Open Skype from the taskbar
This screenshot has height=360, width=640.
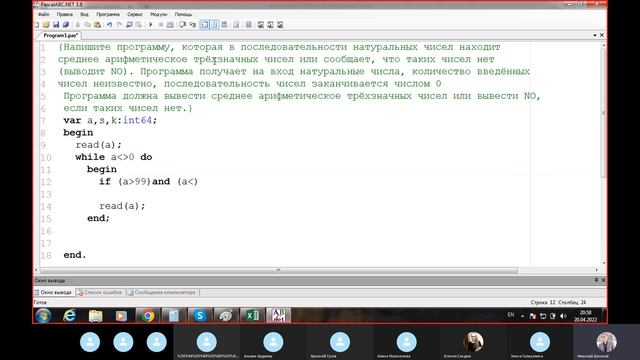tap(200, 316)
